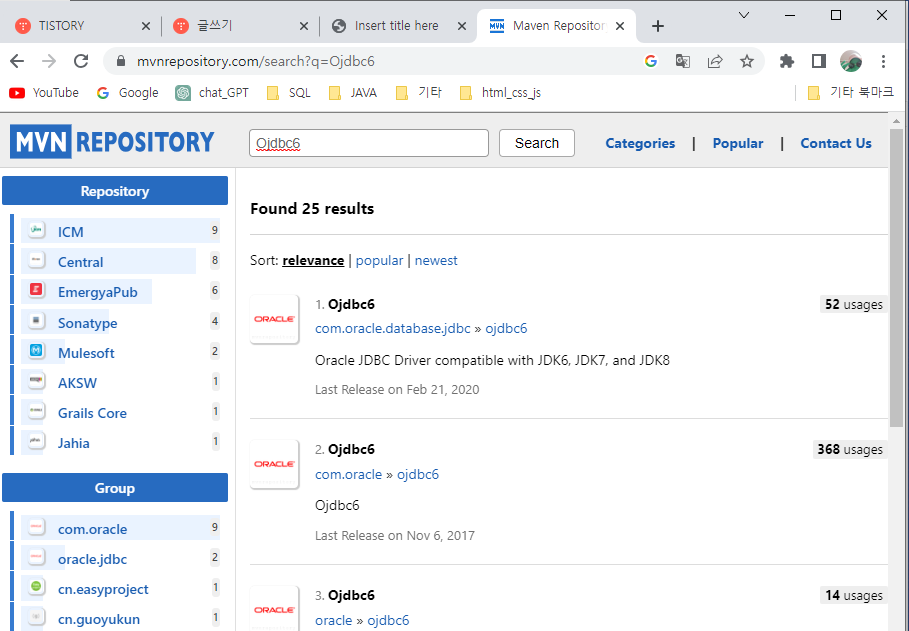Close the TISTORY tab
909x631 pixels.
click(x=146, y=26)
